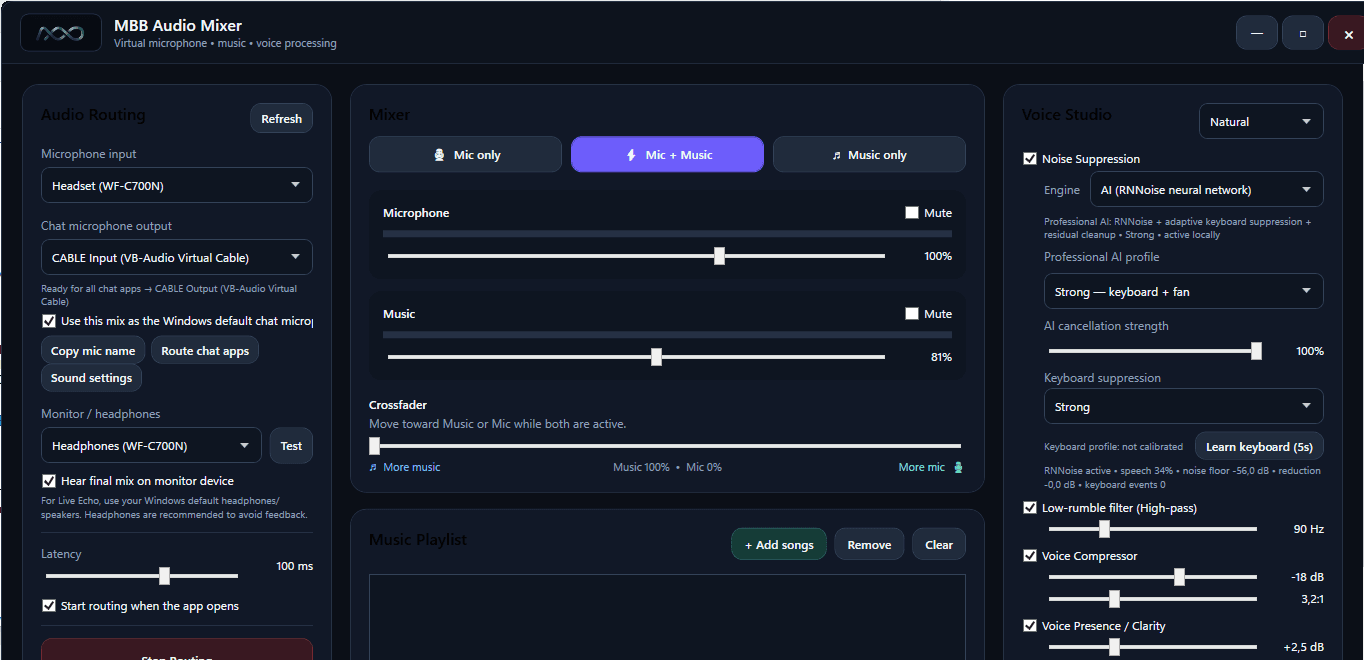
Task: Click the microphone icon beside More mic
Action: pos(958,467)
